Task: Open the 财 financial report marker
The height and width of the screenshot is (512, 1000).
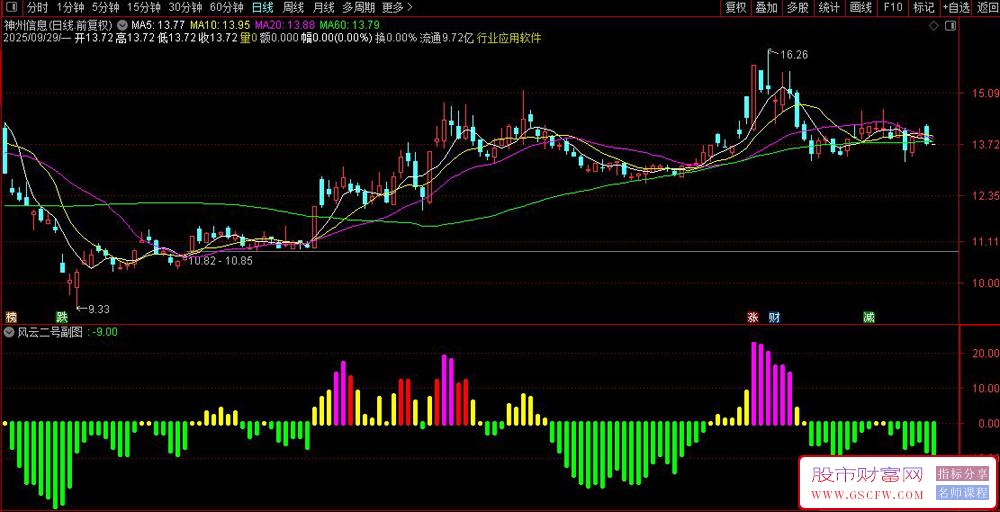Action: (775, 317)
